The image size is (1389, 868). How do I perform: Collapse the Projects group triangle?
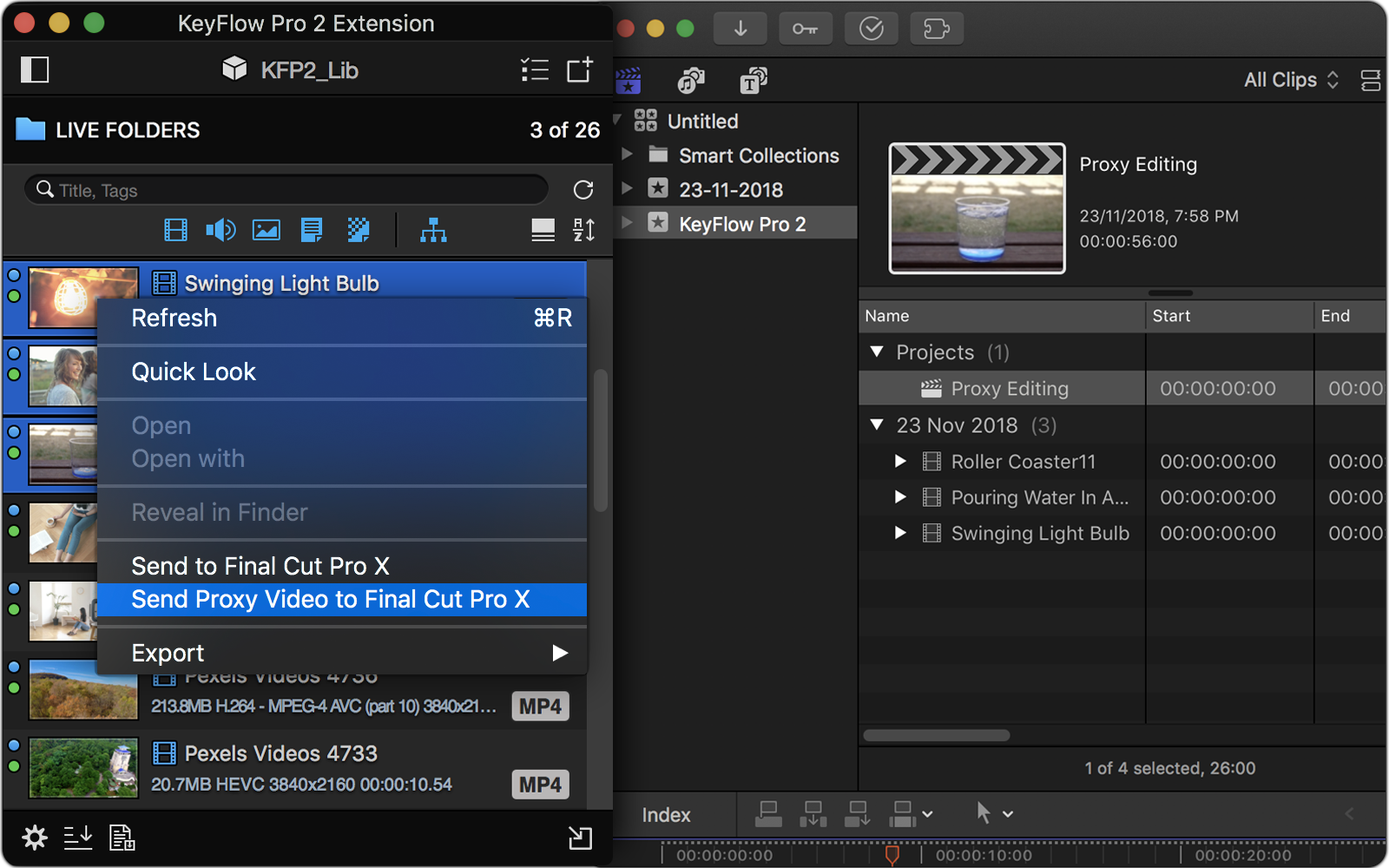pyautogui.click(x=877, y=352)
